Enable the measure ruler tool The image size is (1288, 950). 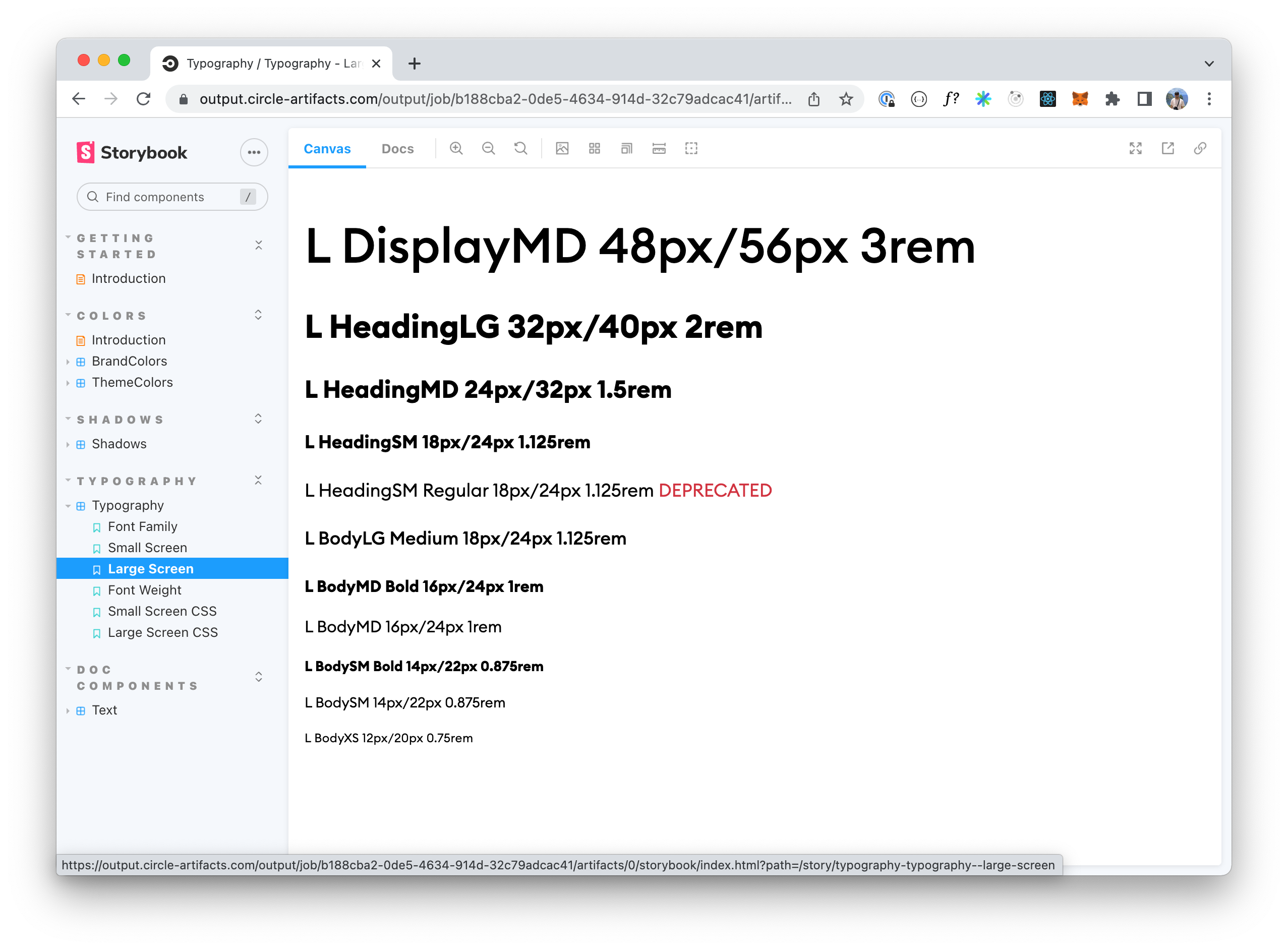[659, 148]
